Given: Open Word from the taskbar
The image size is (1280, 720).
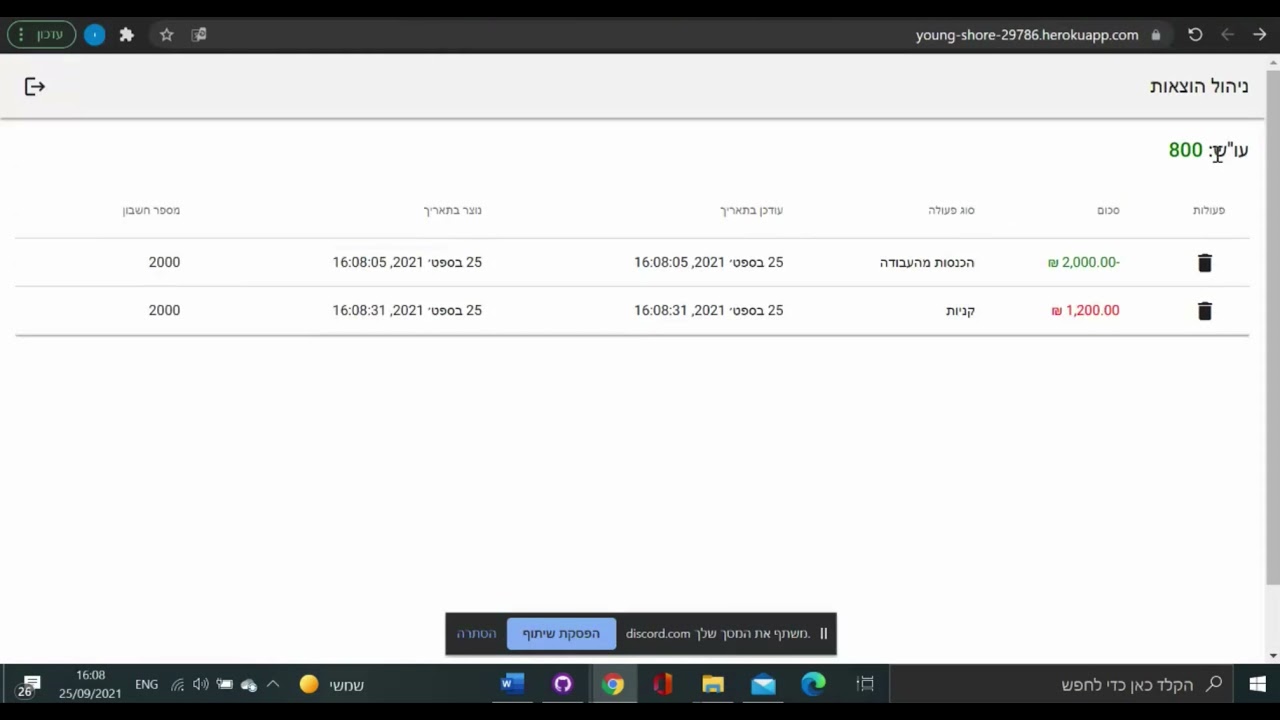Looking at the screenshot, I should [x=512, y=685].
